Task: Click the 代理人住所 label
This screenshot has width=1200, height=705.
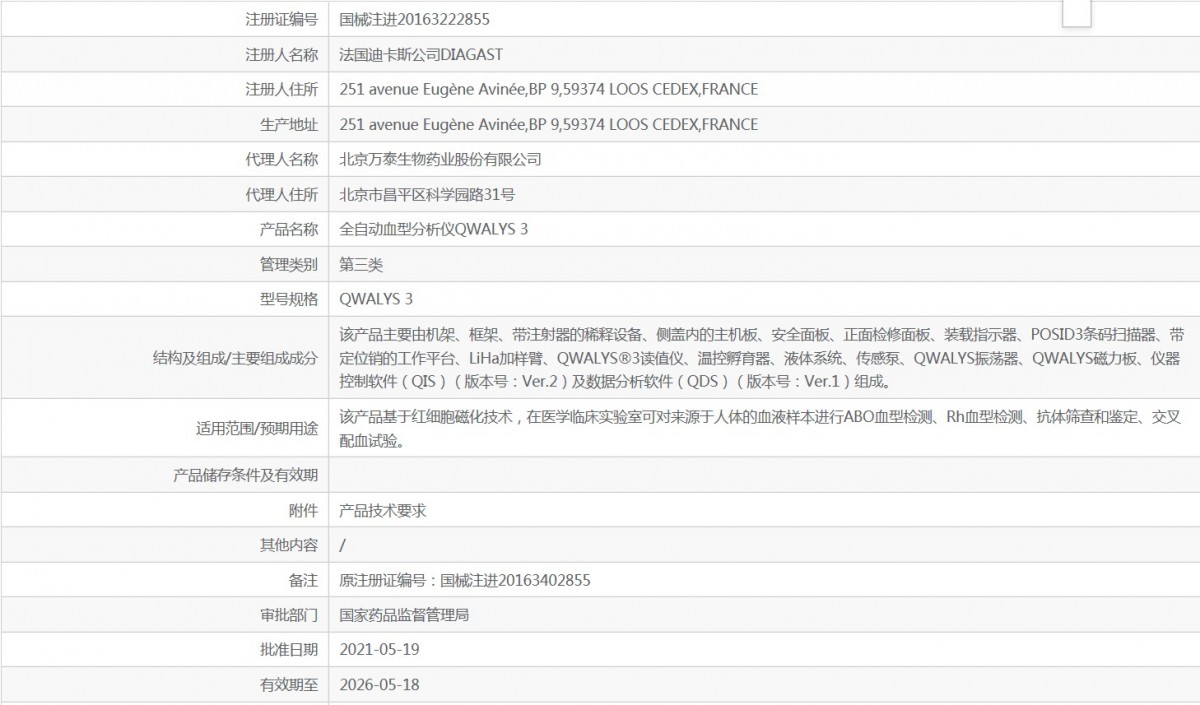Action: (x=282, y=194)
